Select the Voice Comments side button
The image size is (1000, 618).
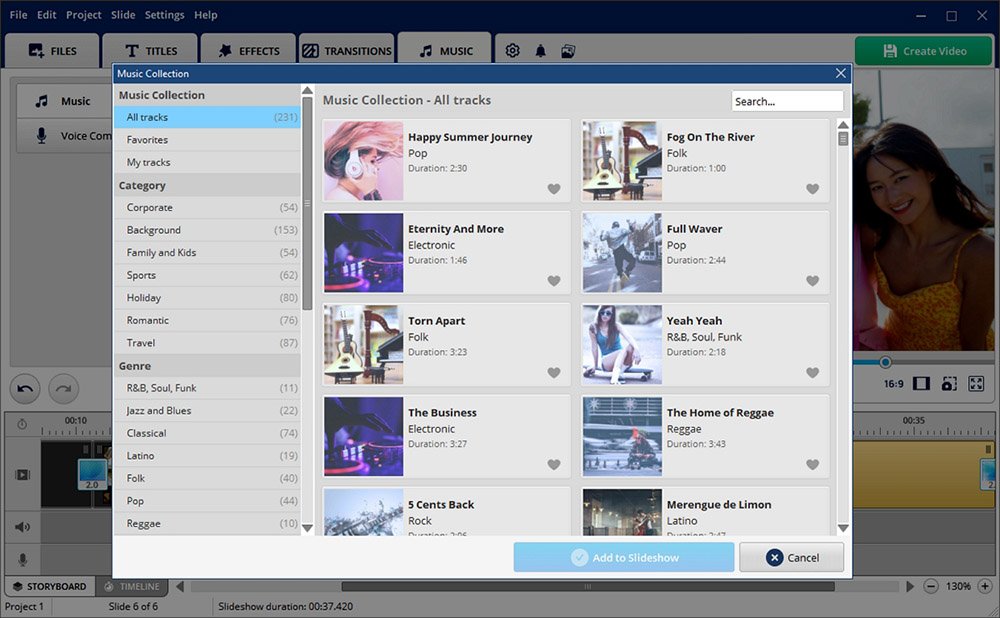pyautogui.click(x=64, y=136)
